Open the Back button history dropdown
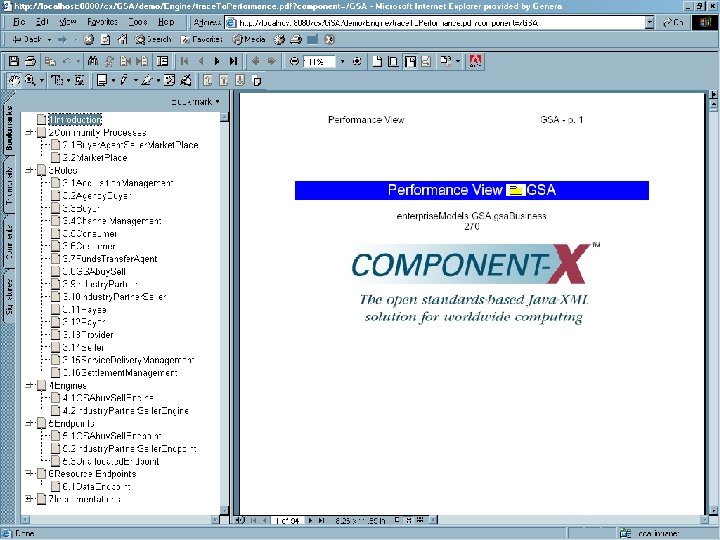 49,39
